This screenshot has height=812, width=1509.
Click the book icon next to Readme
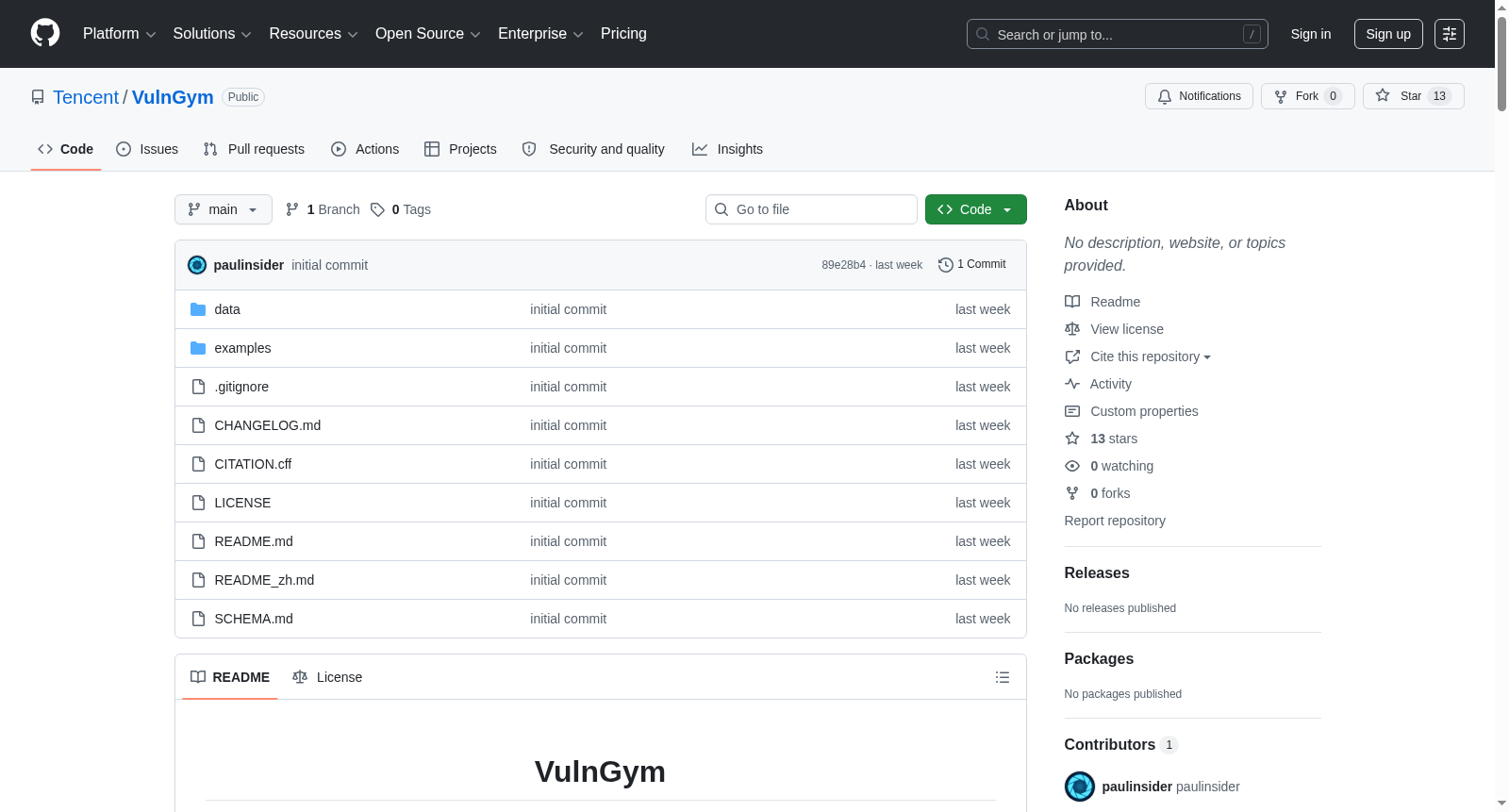[1072, 302]
